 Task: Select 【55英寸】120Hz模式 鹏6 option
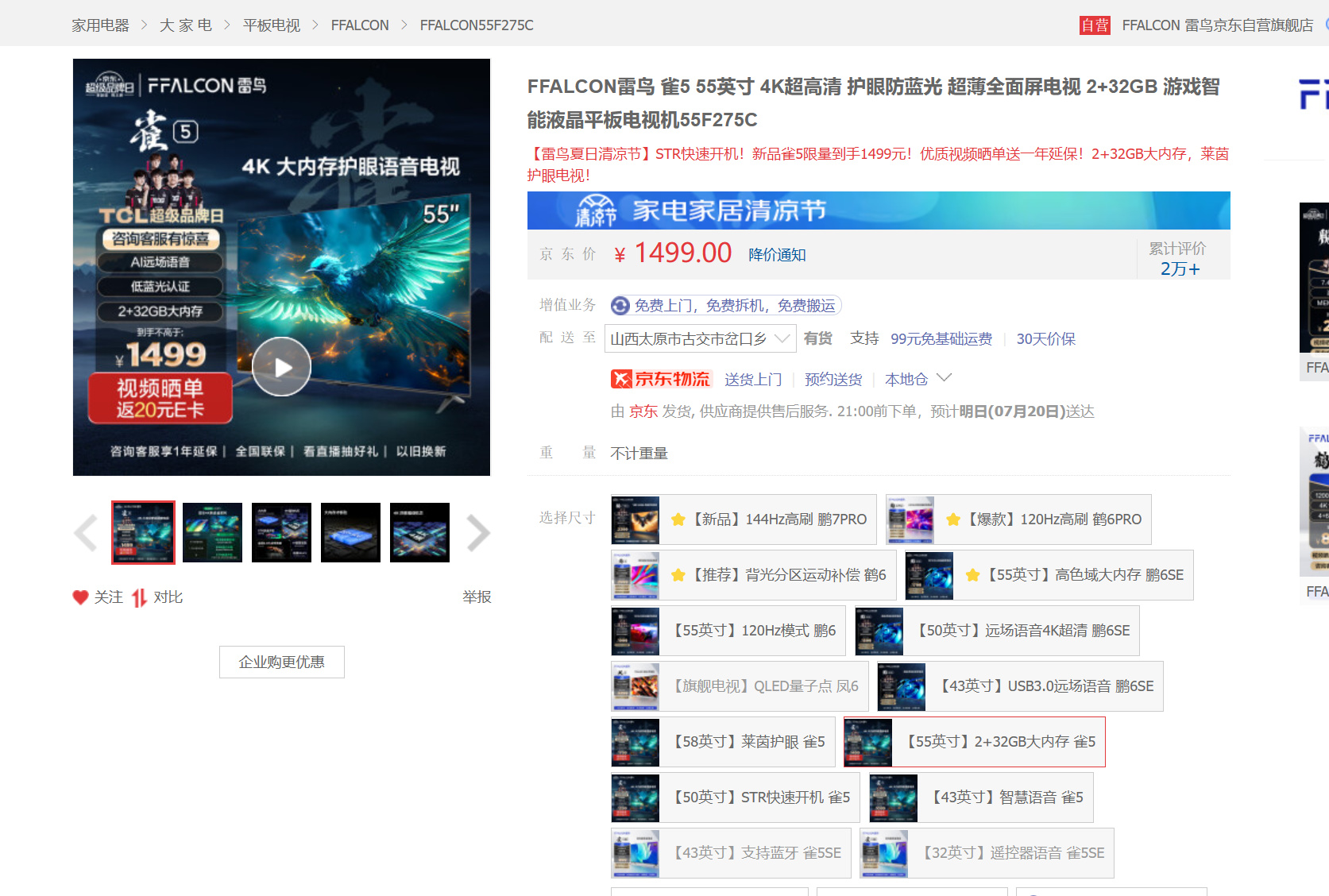click(728, 631)
